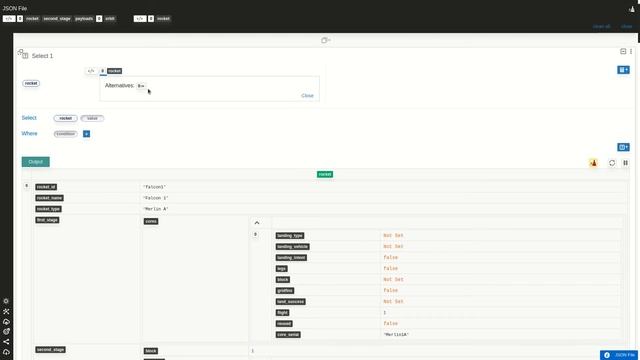The height and width of the screenshot is (360, 640).
Task: Click the blue add-panel button near top right
Action: coord(623,70)
